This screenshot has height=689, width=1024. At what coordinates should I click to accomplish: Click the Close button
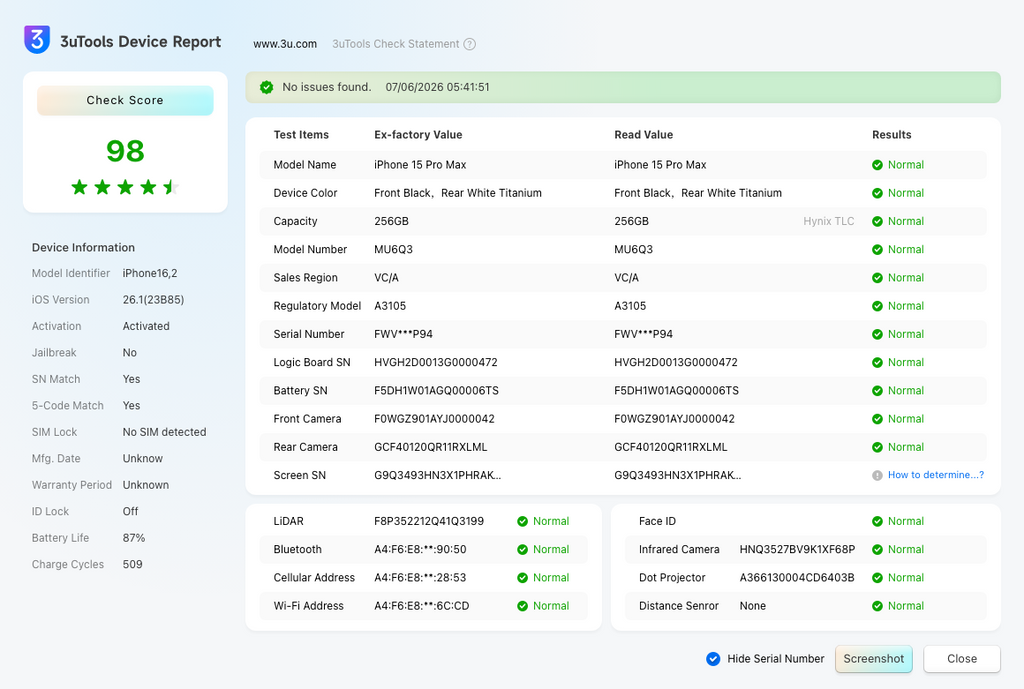click(962, 659)
